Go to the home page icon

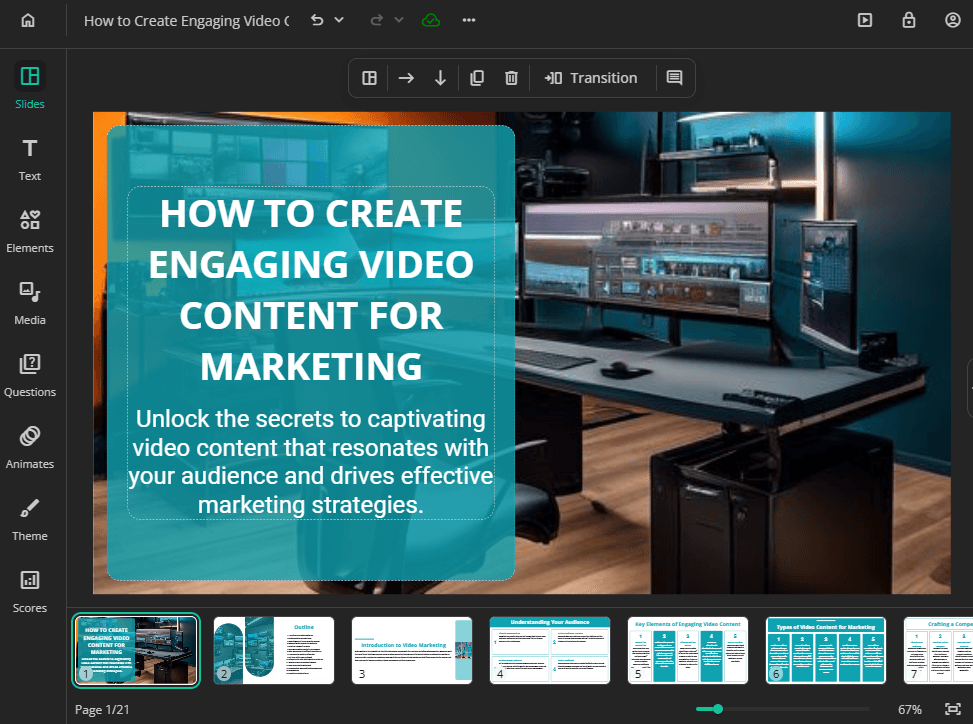click(x=28, y=20)
